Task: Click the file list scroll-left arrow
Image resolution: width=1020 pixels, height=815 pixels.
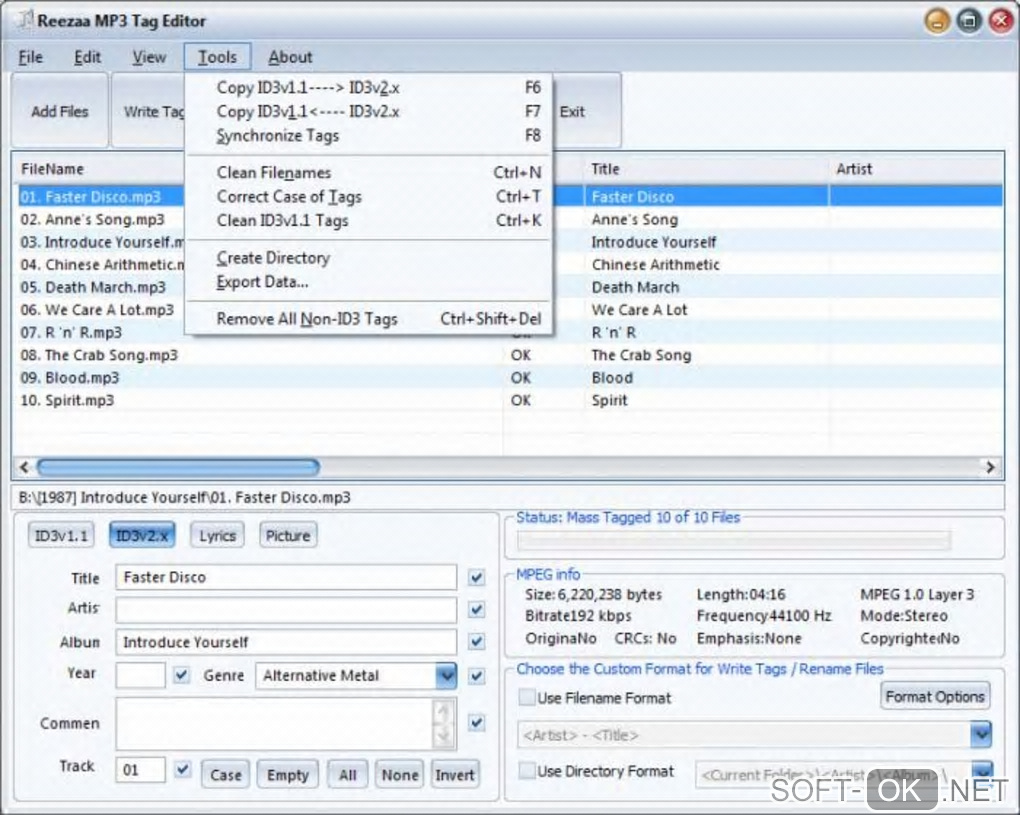Action: point(24,467)
